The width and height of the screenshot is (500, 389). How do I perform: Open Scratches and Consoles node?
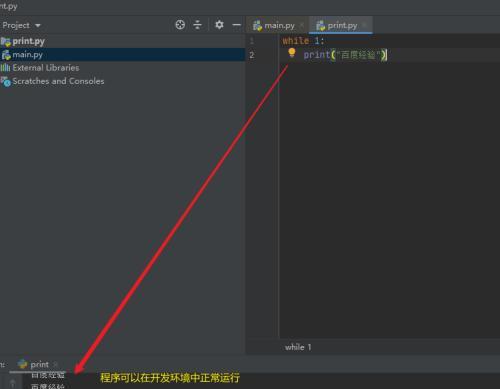58,81
